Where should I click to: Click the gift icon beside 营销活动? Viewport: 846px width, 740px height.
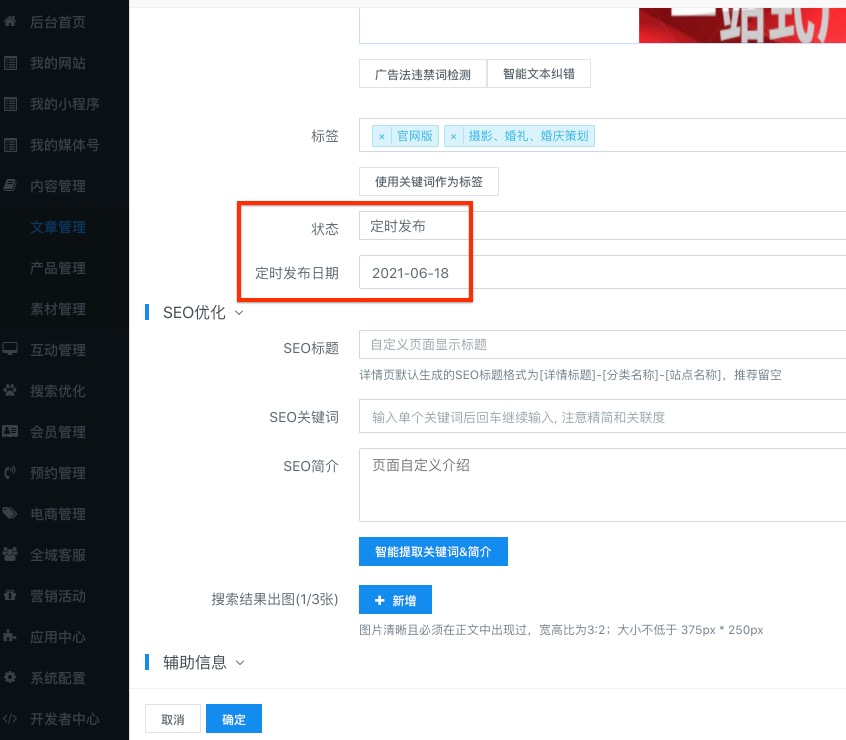click(x=11, y=596)
